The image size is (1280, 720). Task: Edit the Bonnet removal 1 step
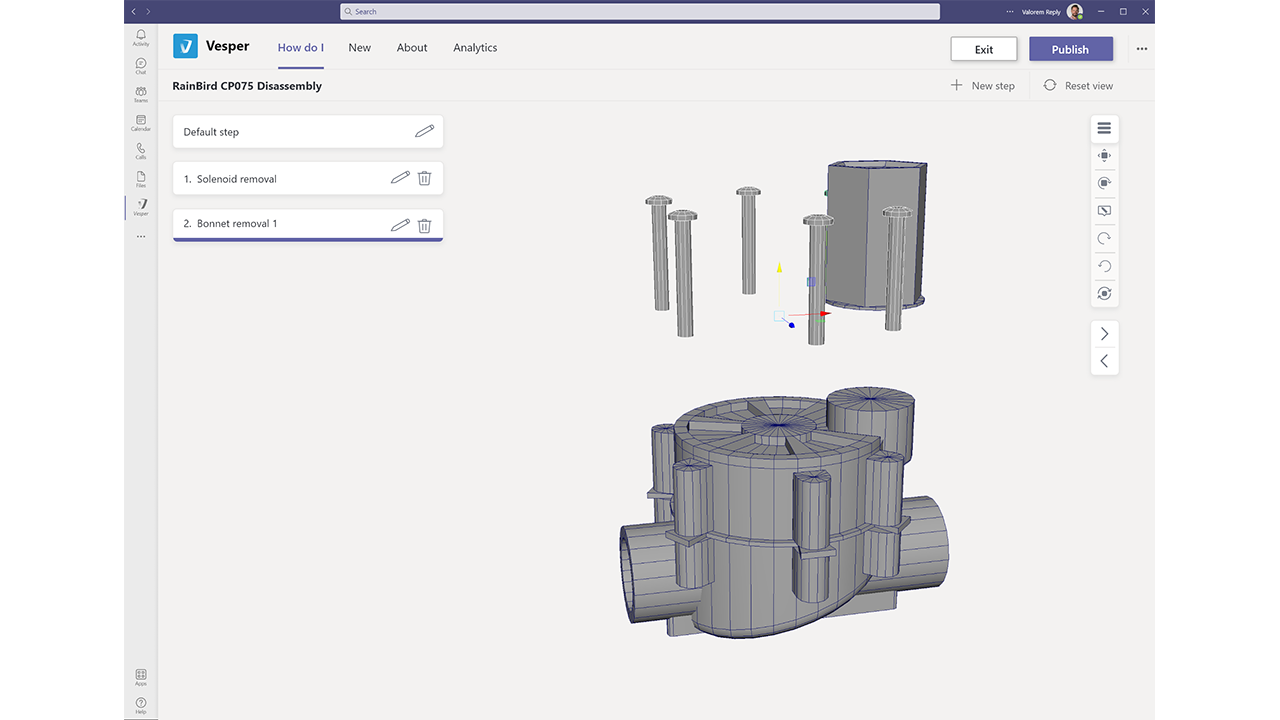pyautogui.click(x=400, y=225)
